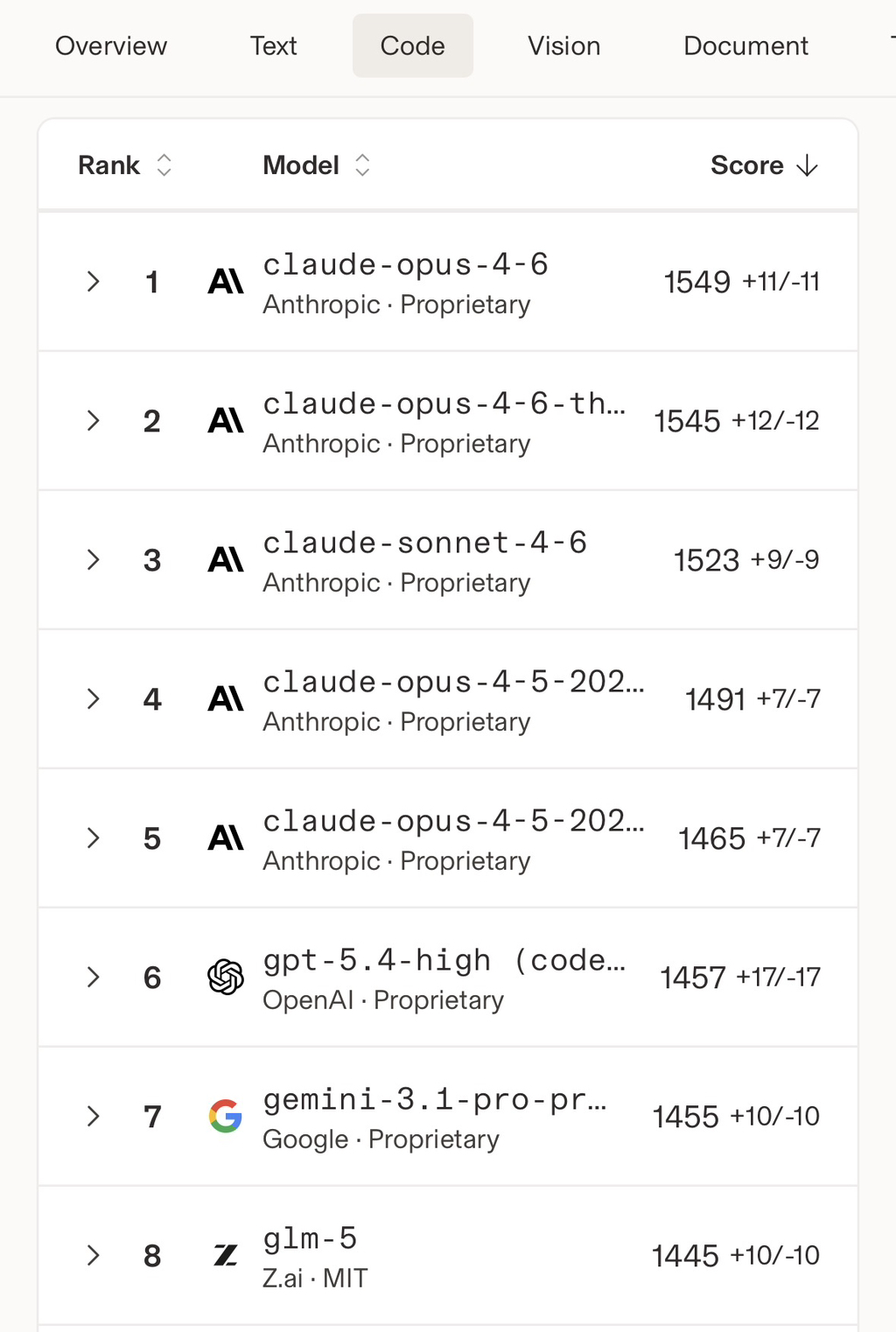The width and height of the screenshot is (896, 1332).
Task: Switch to the Overview tab
Action: click(111, 46)
